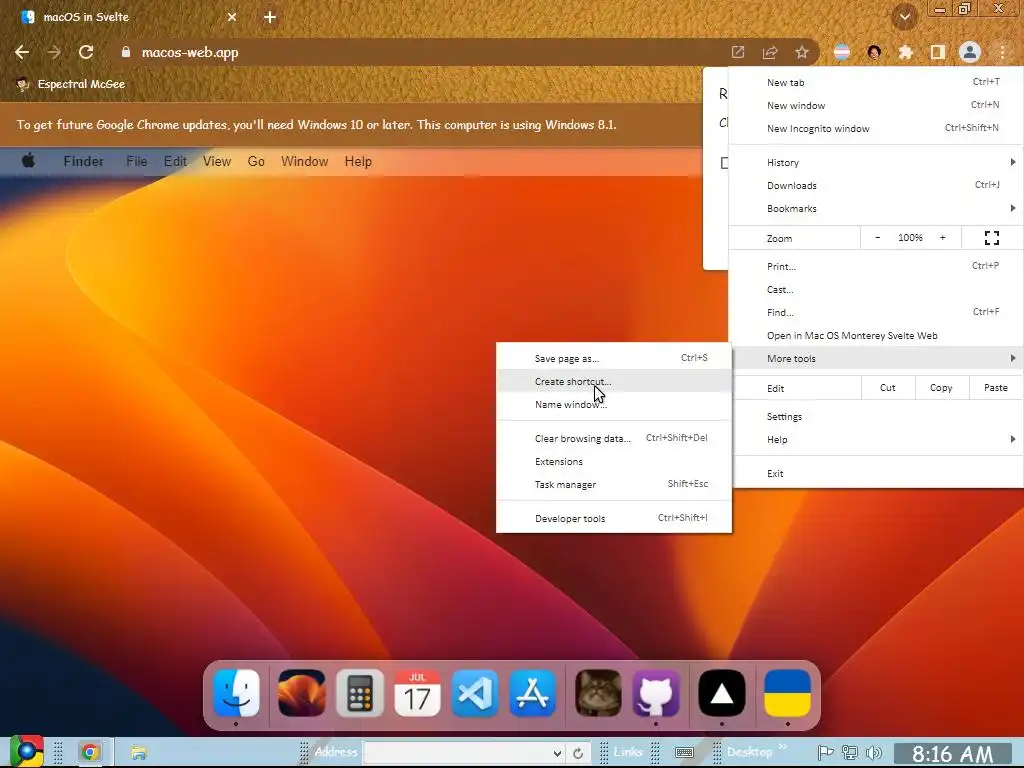Select New Incognito window
This screenshot has height=768, width=1024.
[x=876, y=128]
